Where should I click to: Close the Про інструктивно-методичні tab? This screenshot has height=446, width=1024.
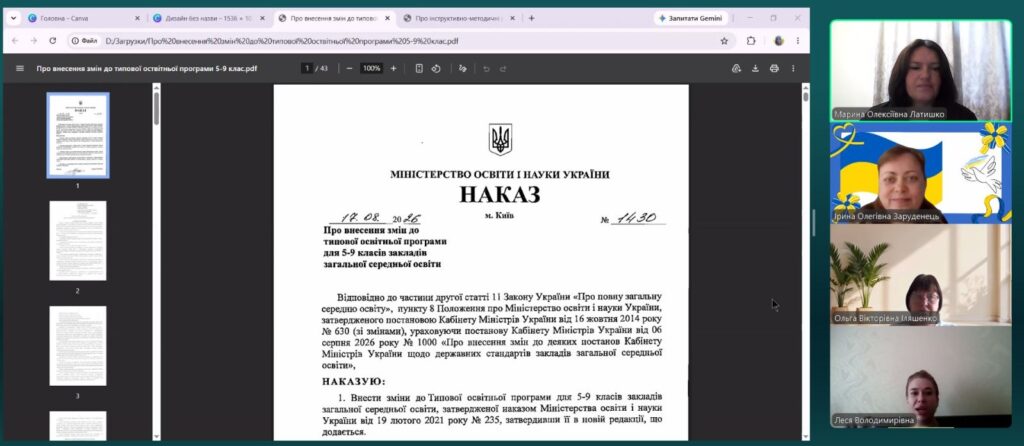pos(513,18)
